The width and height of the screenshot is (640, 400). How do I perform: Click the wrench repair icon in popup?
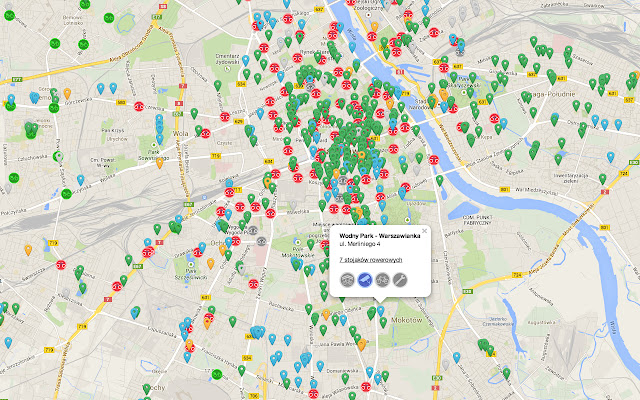399,281
